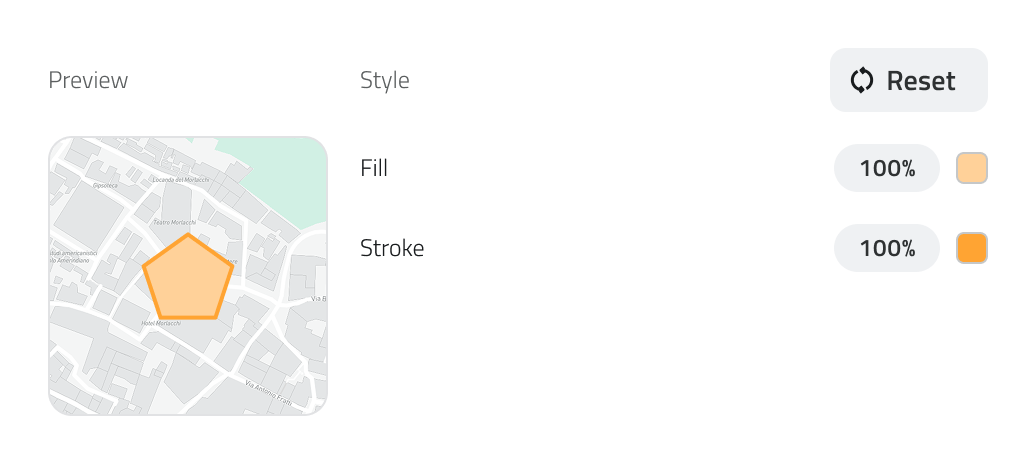1036x464 pixels.
Task: Click the Fill opacity 100% field
Action: pyautogui.click(x=887, y=168)
